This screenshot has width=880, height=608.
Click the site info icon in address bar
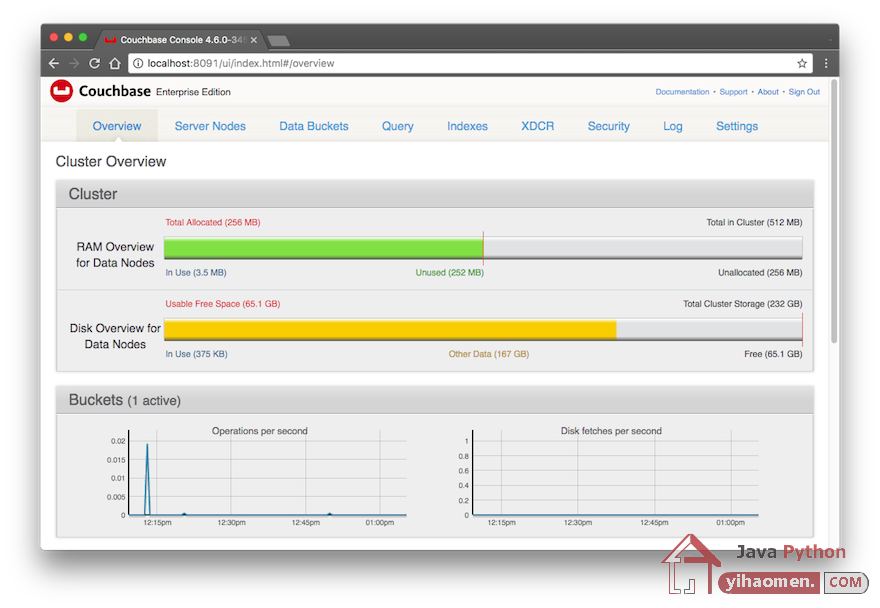[138, 63]
